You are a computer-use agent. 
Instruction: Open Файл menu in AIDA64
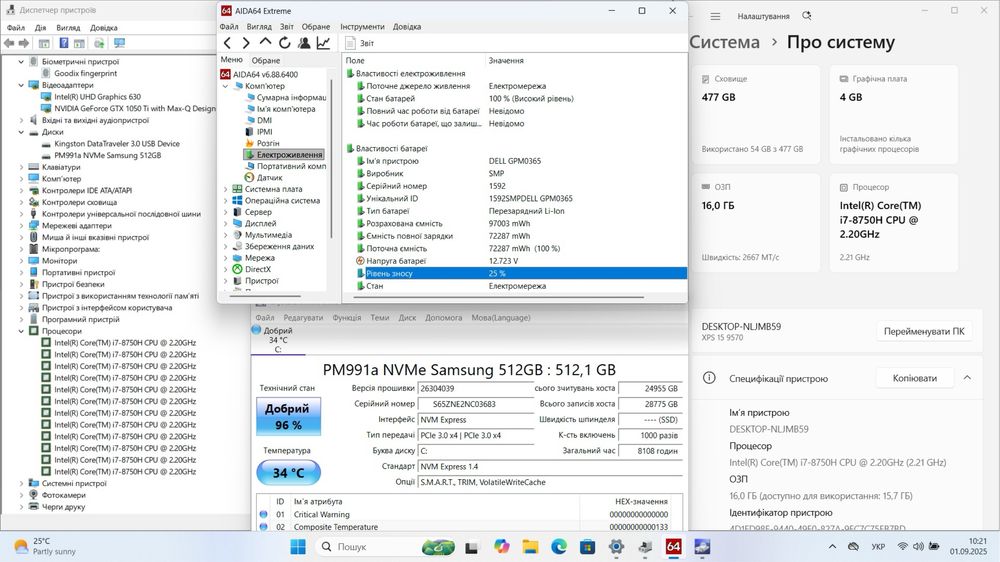tap(229, 27)
